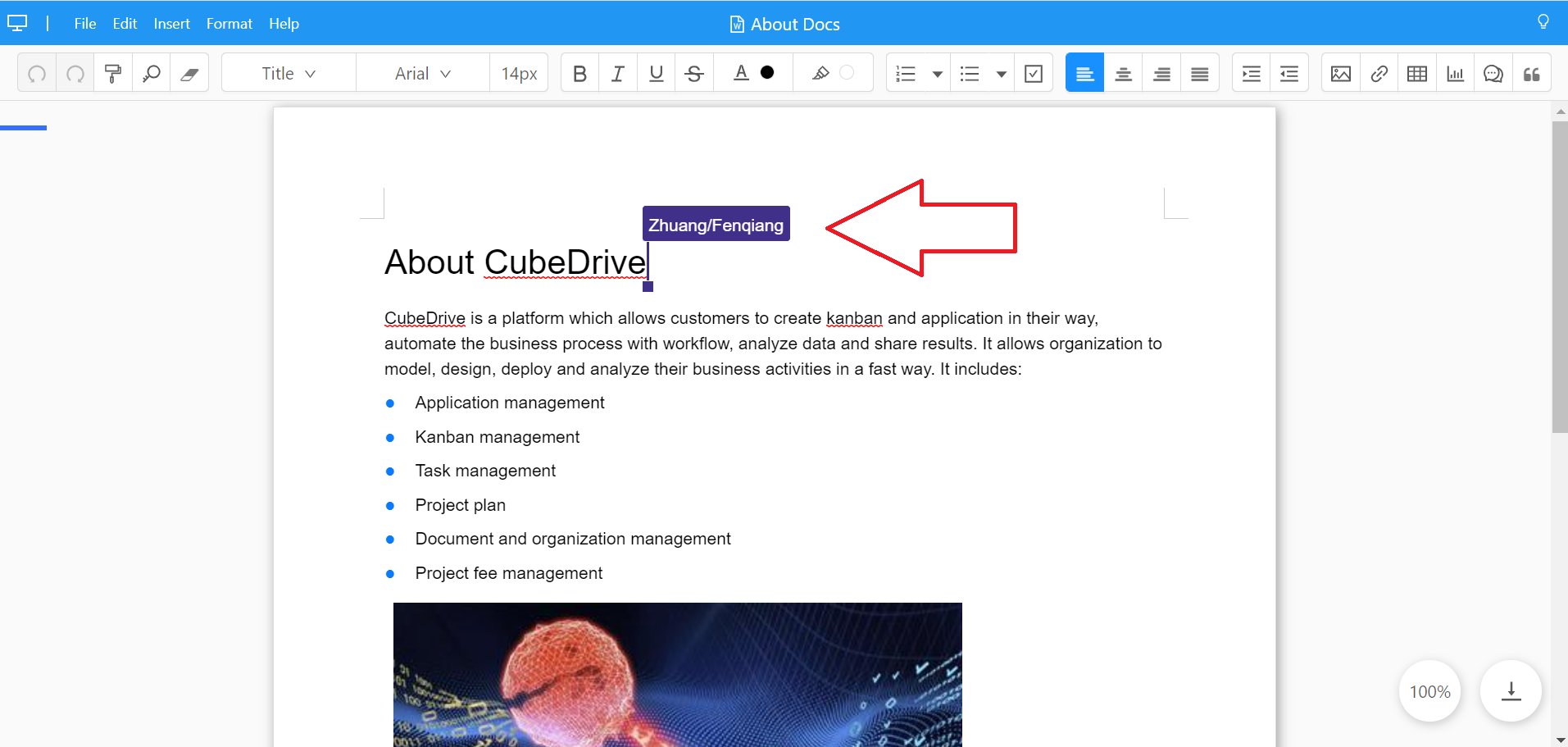Viewport: 1568px width, 747px height.
Task: Click the presentation monitor icon
Action: 17,23
